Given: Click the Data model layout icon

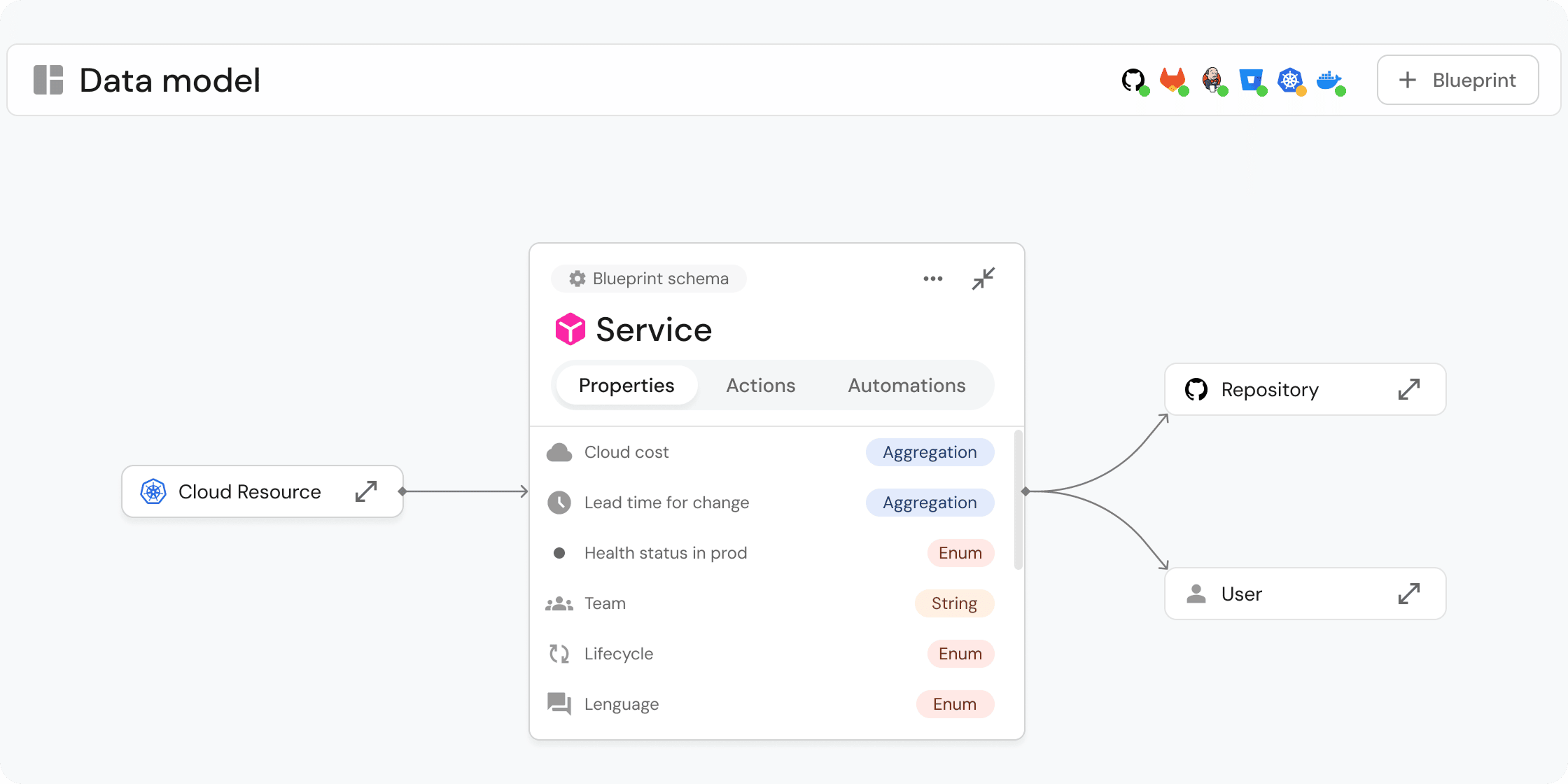Looking at the screenshot, I should [x=48, y=80].
